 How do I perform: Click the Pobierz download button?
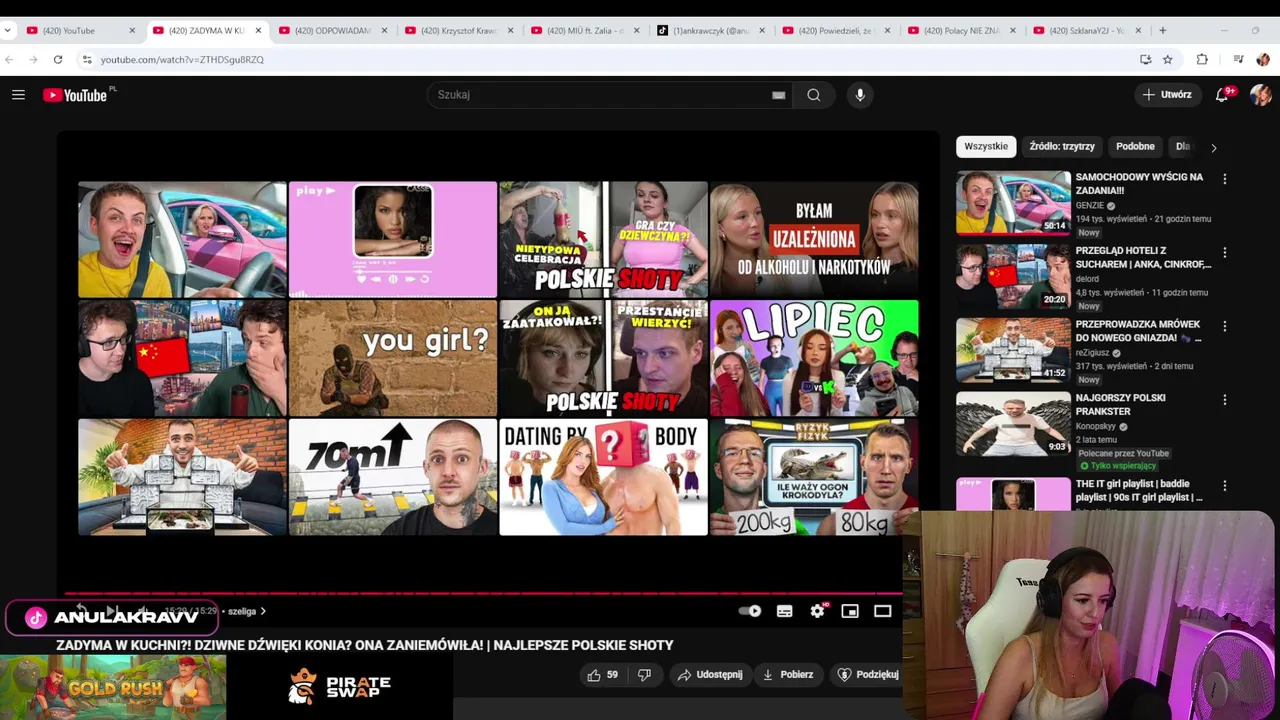point(787,675)
